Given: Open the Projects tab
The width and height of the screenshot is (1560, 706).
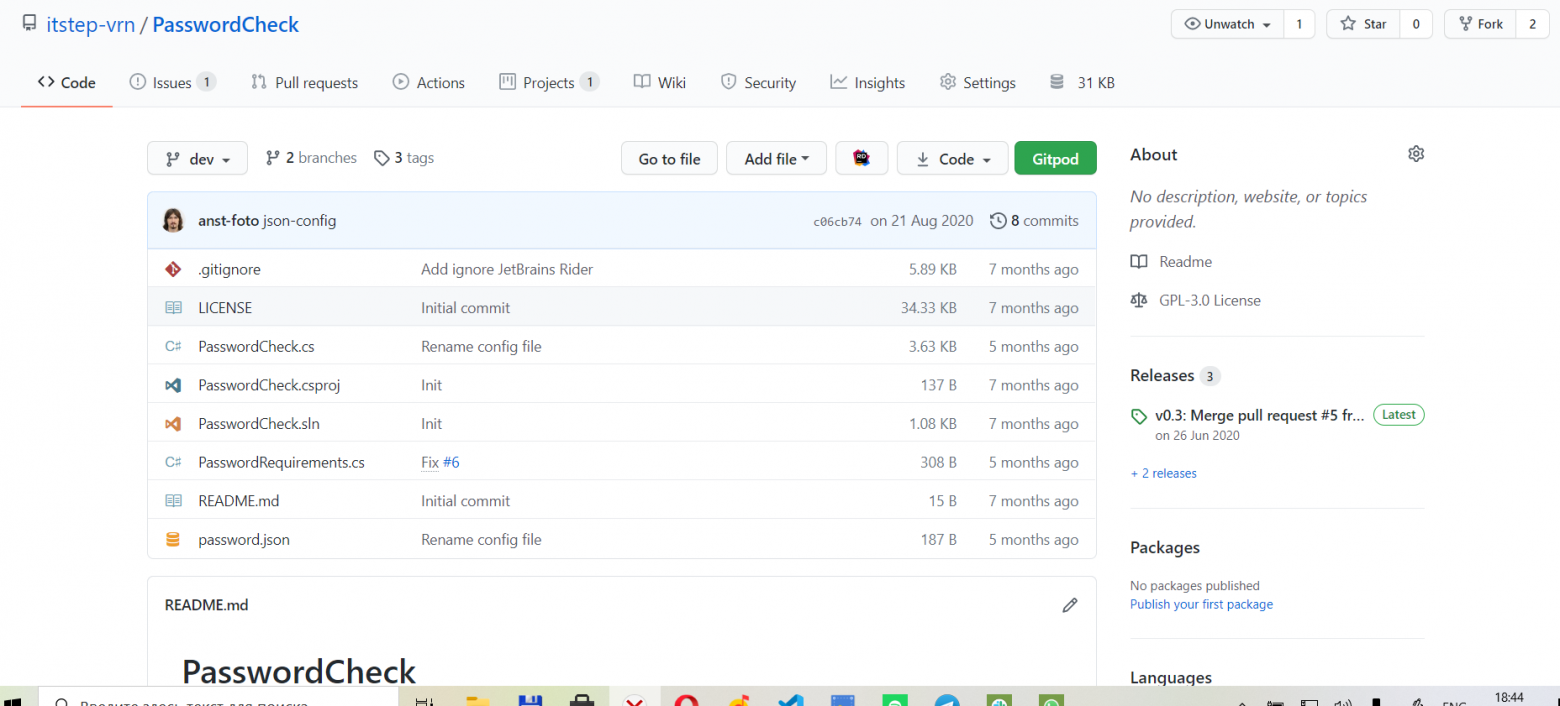Looking at the screenshot, I should pyautogui.click(x=549, y=83).
